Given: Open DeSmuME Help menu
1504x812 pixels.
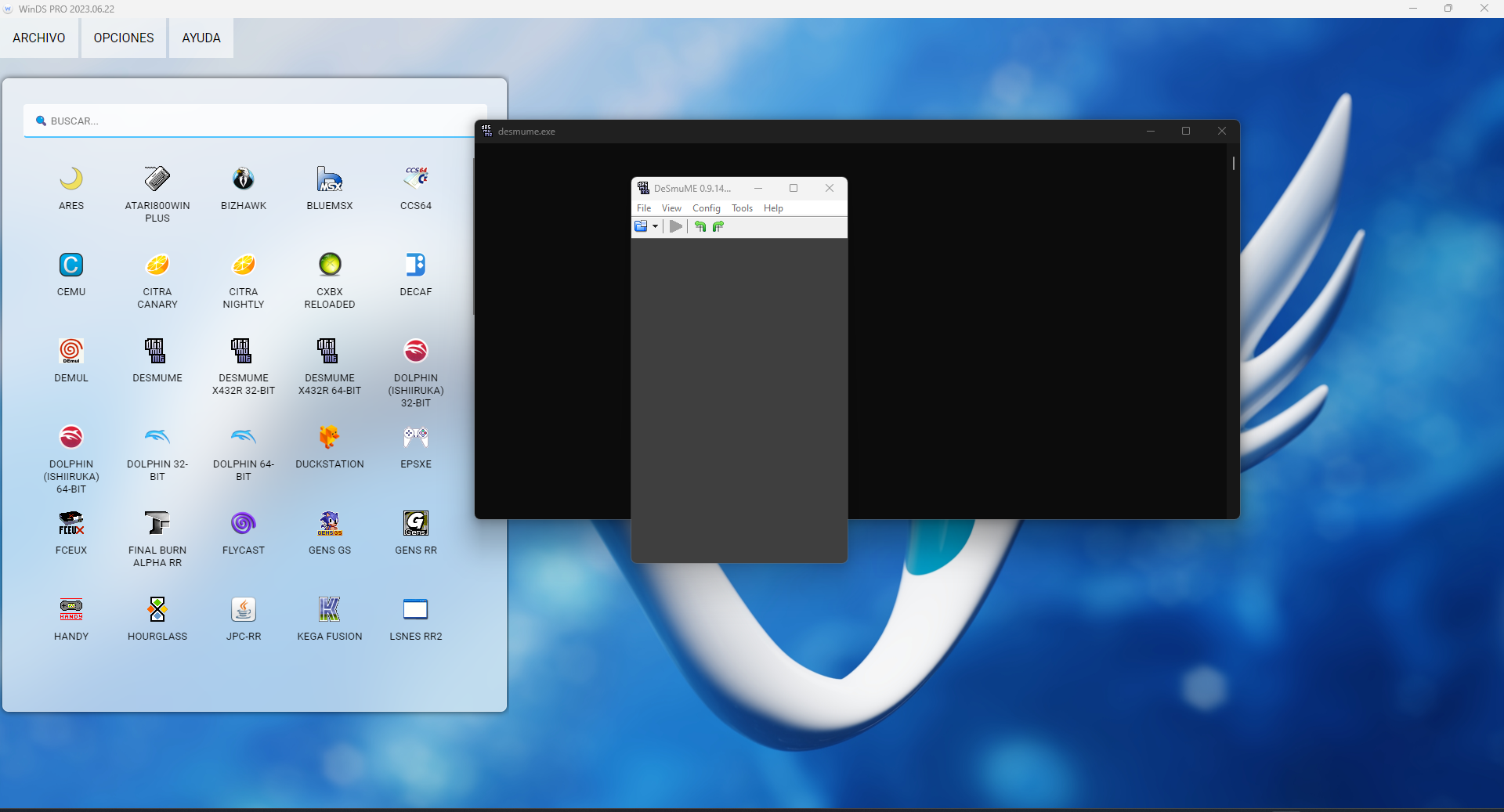Looking at the screenshot, I should pos(773,208).
